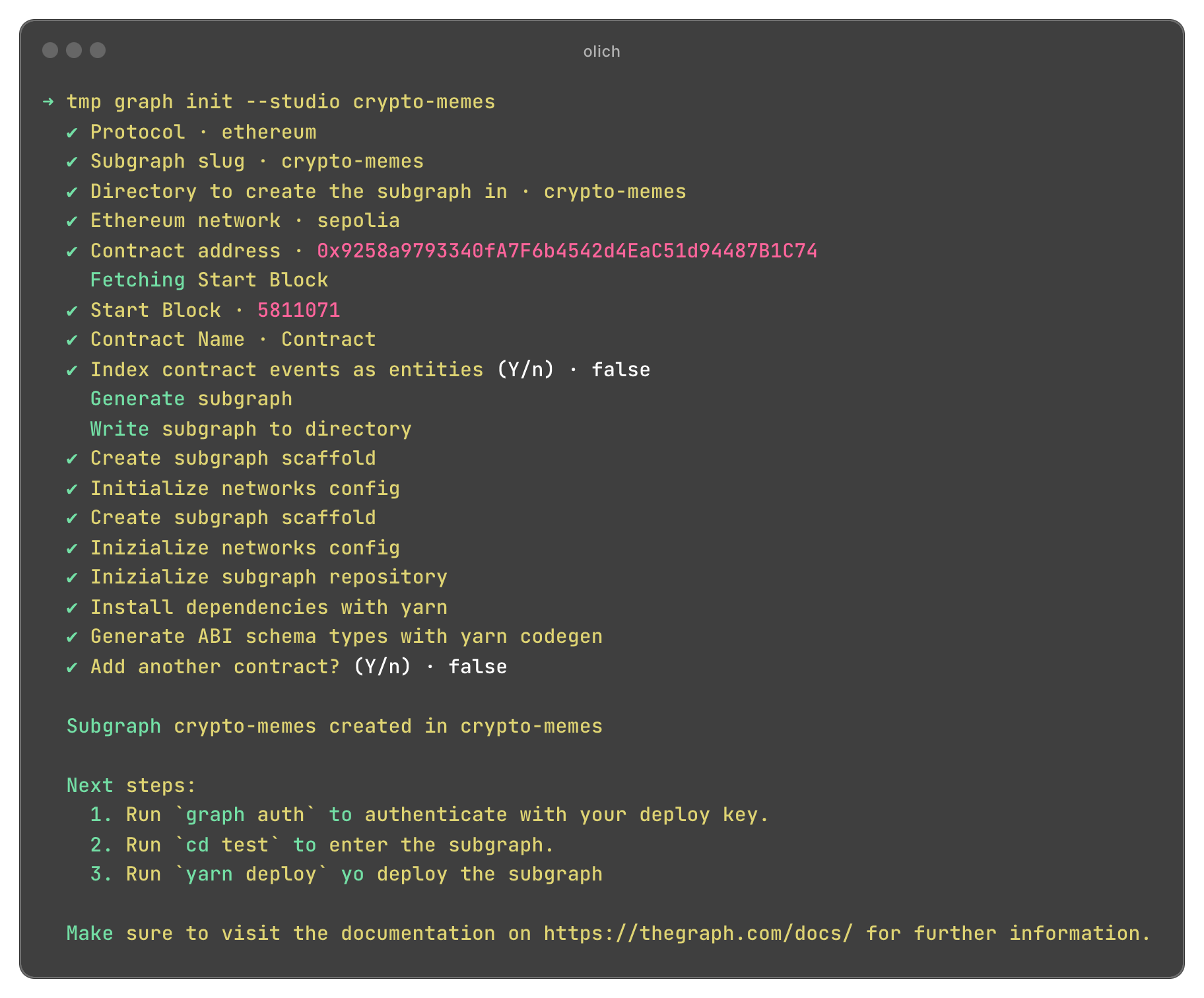
Task: Select the checkmark beside Ethereum network
Action: point(72,221)
